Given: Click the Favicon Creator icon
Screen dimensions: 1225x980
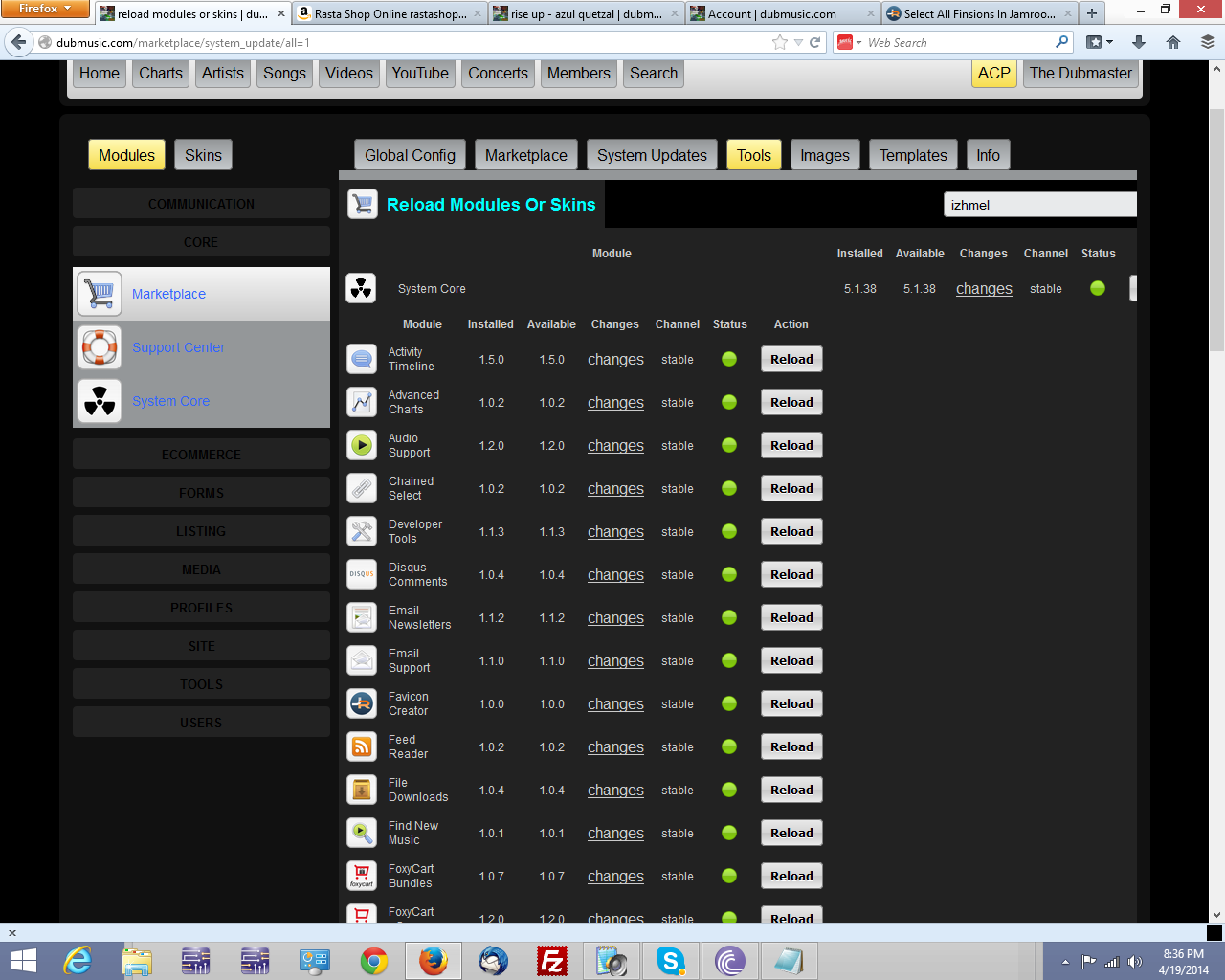Looking at the screenshot, I should pos(362,703).
